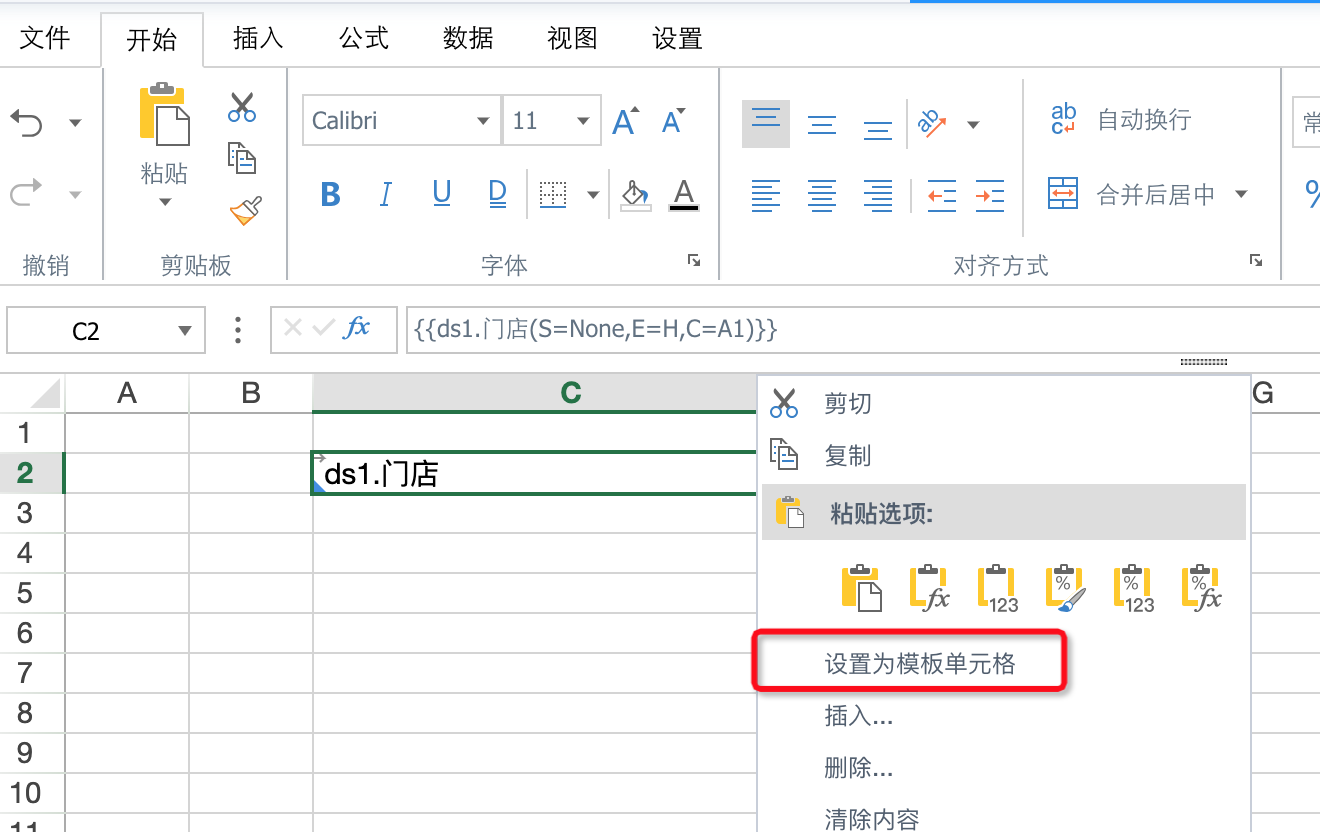The width and height of the screenshot is (1320, 832).
Task: Open the font size 11 dropdown
Action: [x=583, y=122]
